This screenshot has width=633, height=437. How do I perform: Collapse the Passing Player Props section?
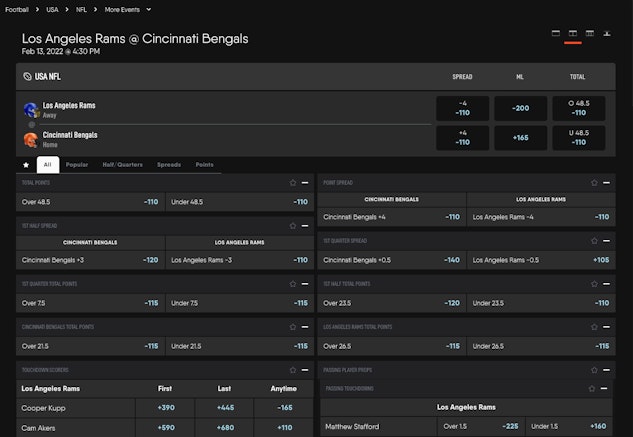(606, 370)
